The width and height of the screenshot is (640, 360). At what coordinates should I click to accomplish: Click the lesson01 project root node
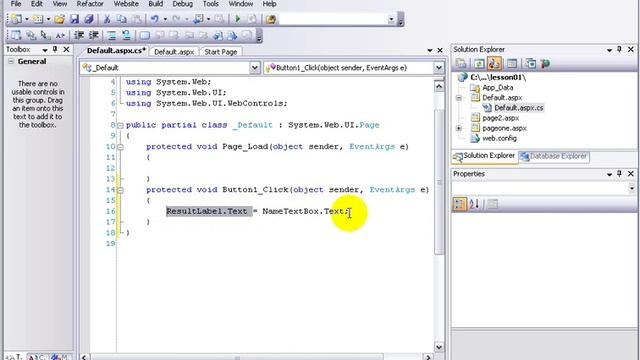498,77
